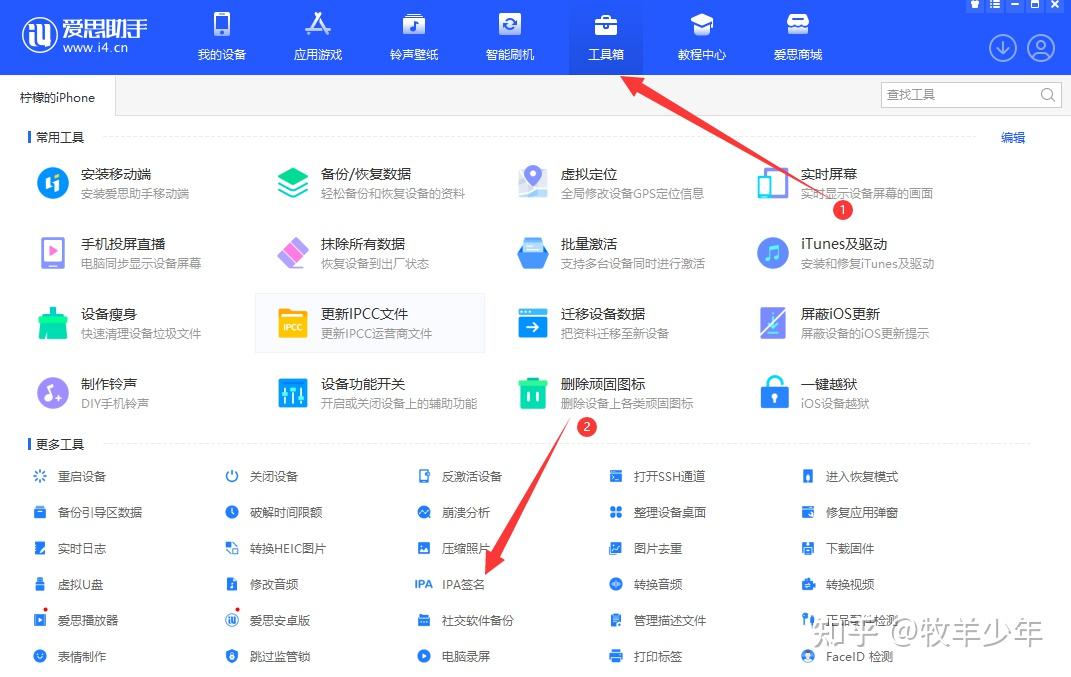Click the 爱思助手 logo
Screen dimensions: 1071x677
pos(84,35)
